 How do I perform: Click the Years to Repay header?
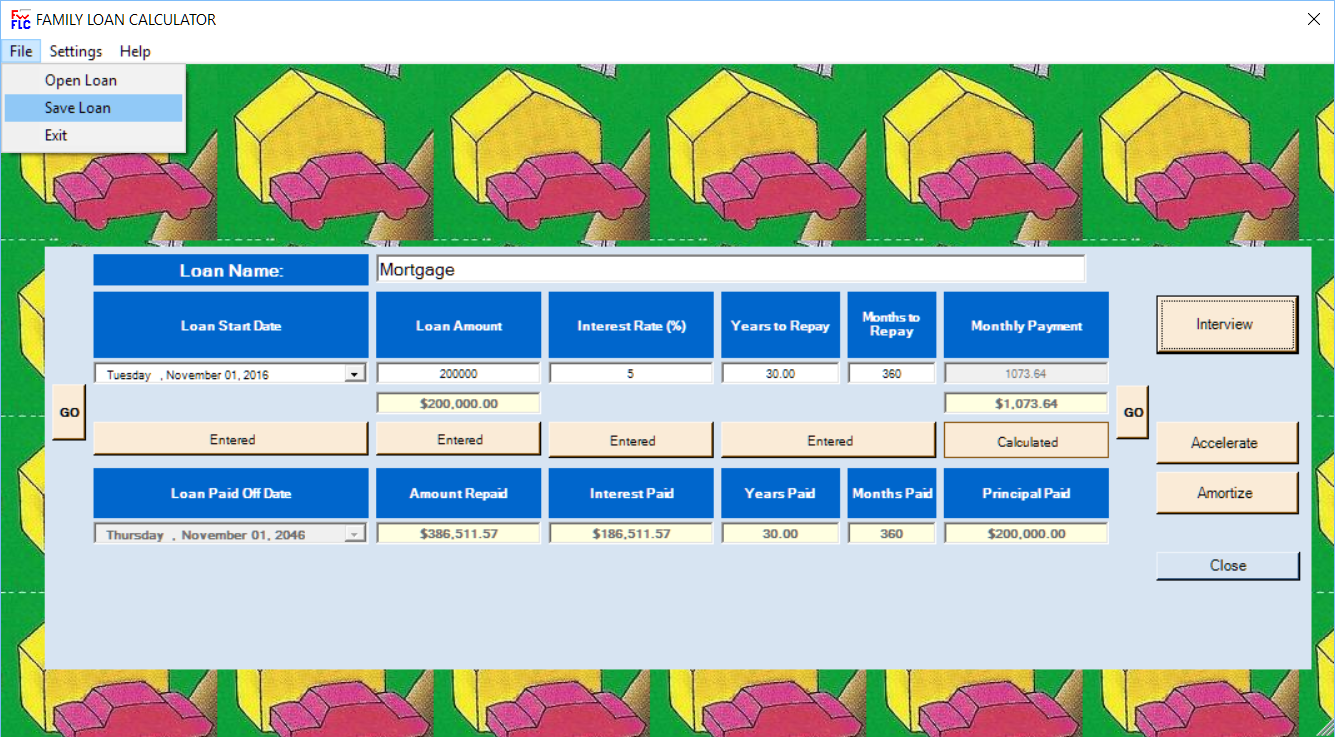point(780,325)
